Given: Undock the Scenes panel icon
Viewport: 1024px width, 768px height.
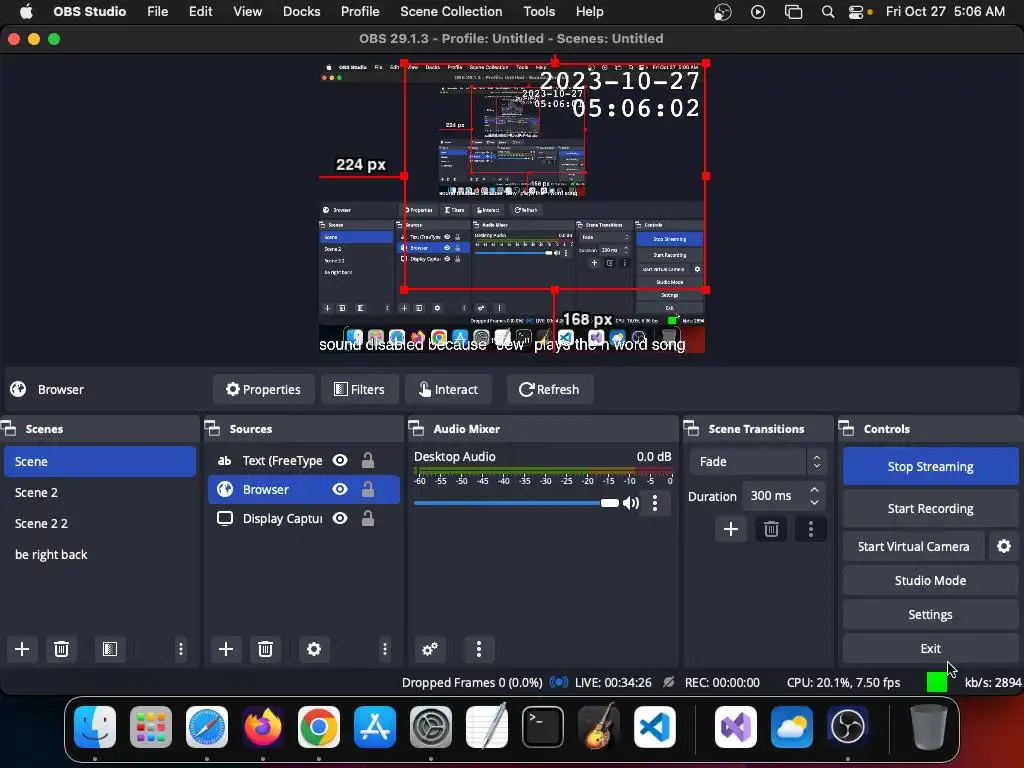Looking at the screenshot, I should (8, 429).
